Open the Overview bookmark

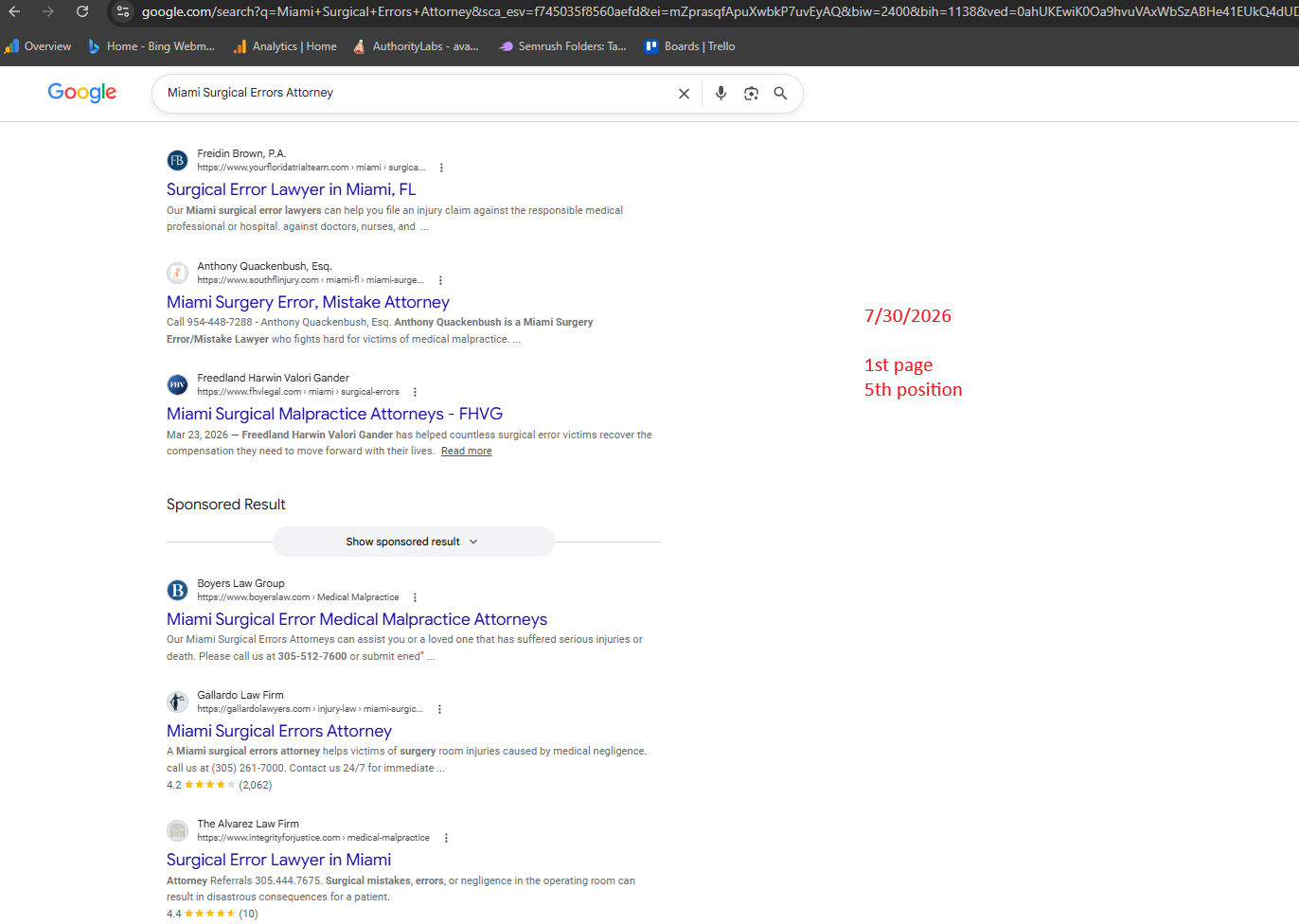(x=38, y=46)
